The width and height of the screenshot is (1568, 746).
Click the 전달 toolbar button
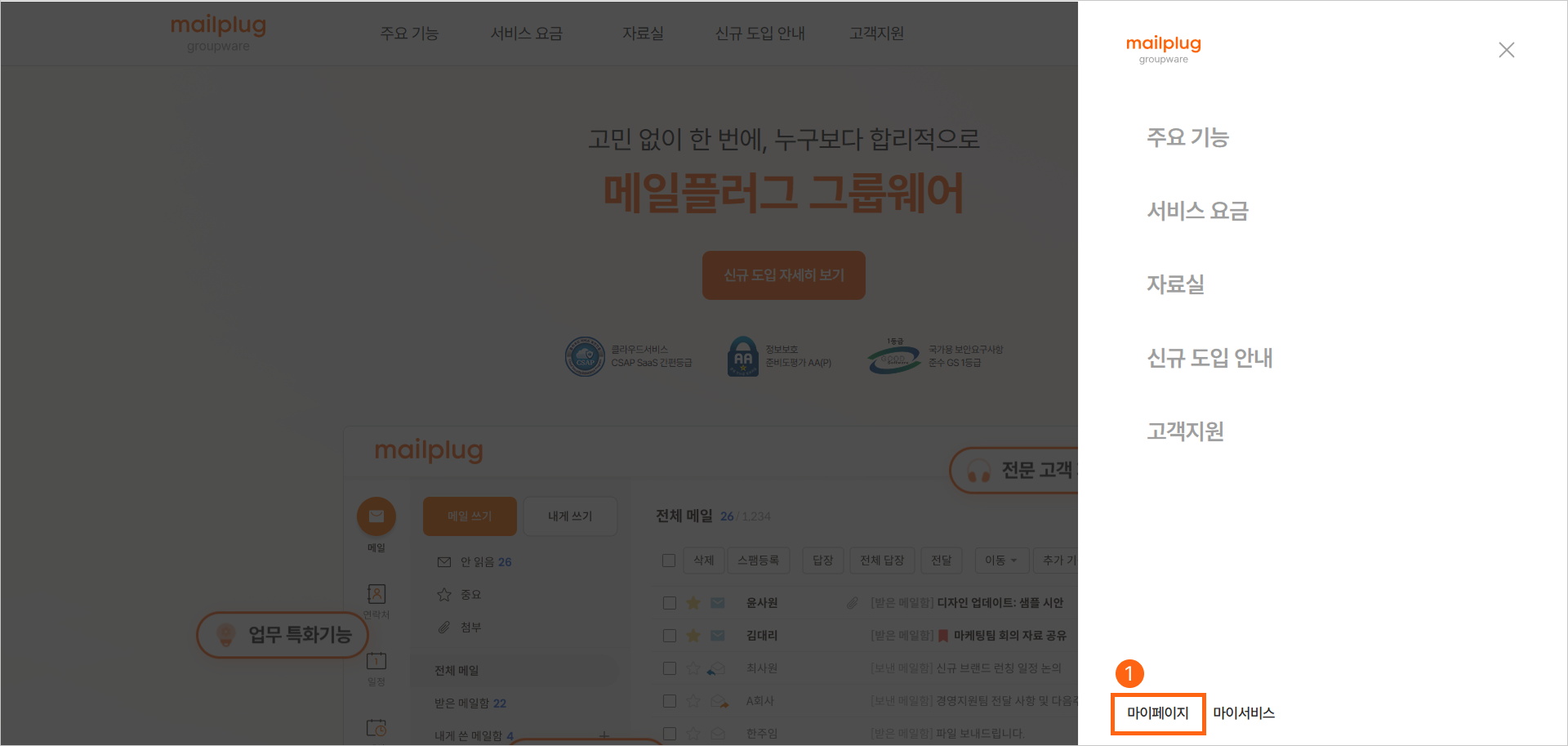point(942,561)
